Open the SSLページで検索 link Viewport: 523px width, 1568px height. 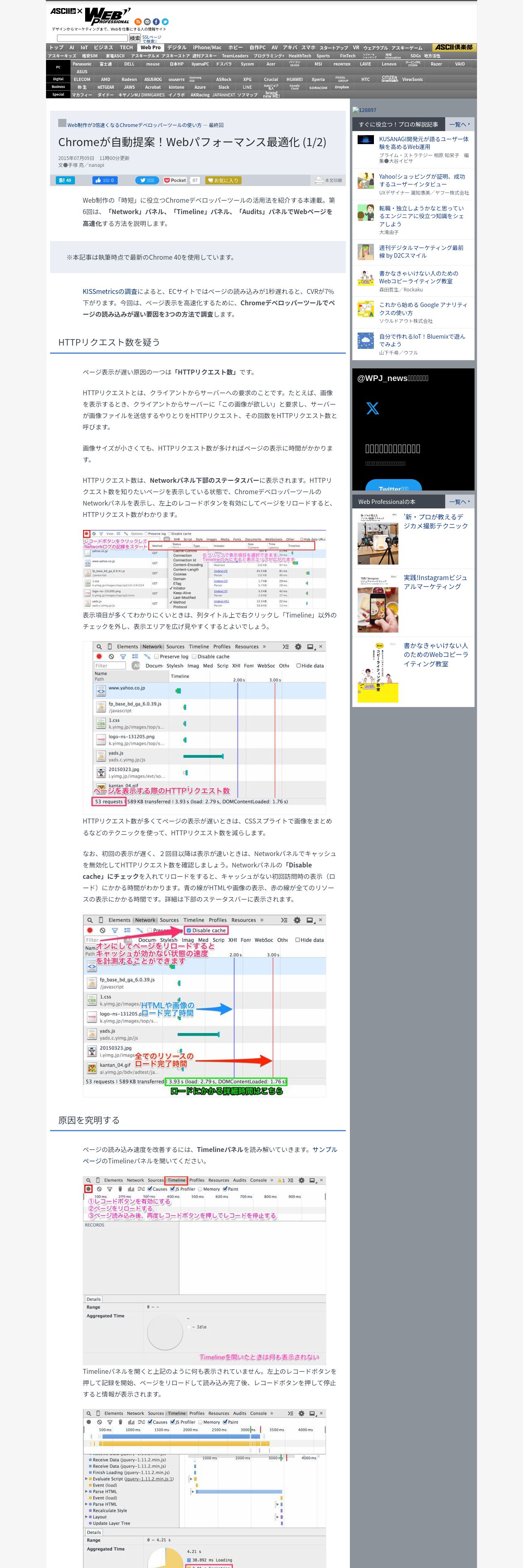click(152, 39)
